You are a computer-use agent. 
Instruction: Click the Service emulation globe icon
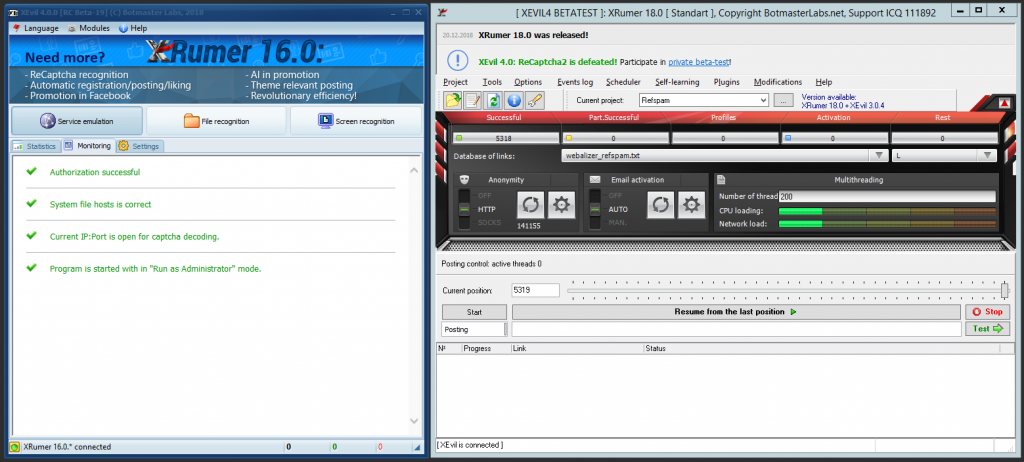point(48,121)
